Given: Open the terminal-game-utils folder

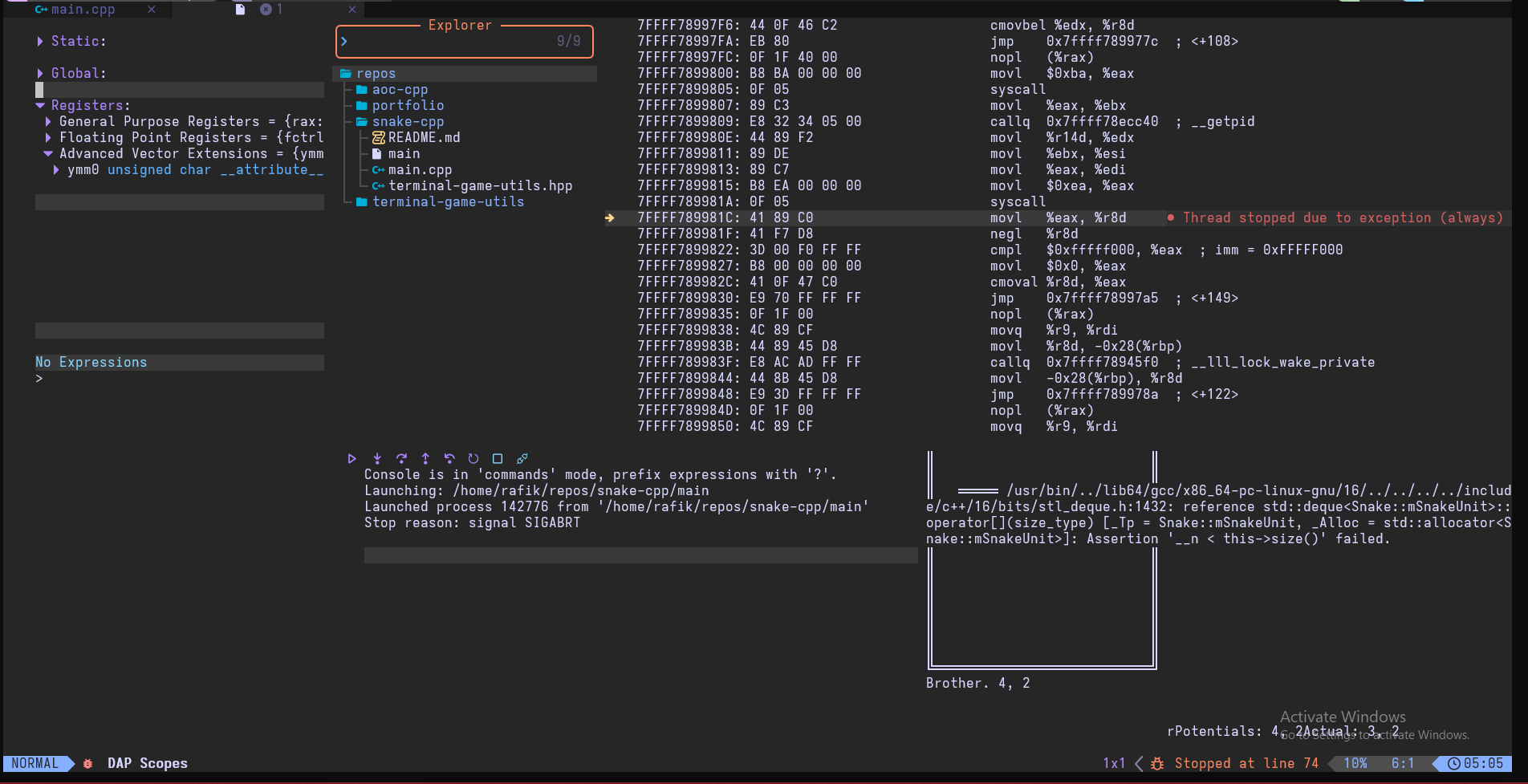Looking at the screenshot, I should click(448, 201).
